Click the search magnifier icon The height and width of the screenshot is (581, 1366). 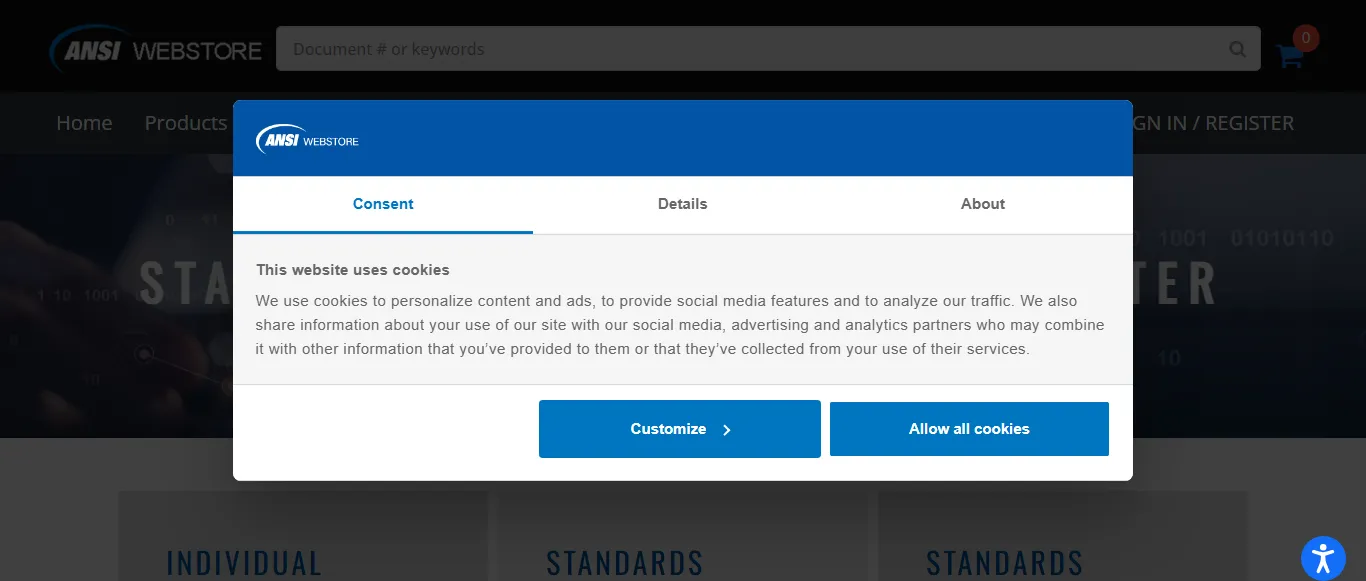[x=1237, y=48]
